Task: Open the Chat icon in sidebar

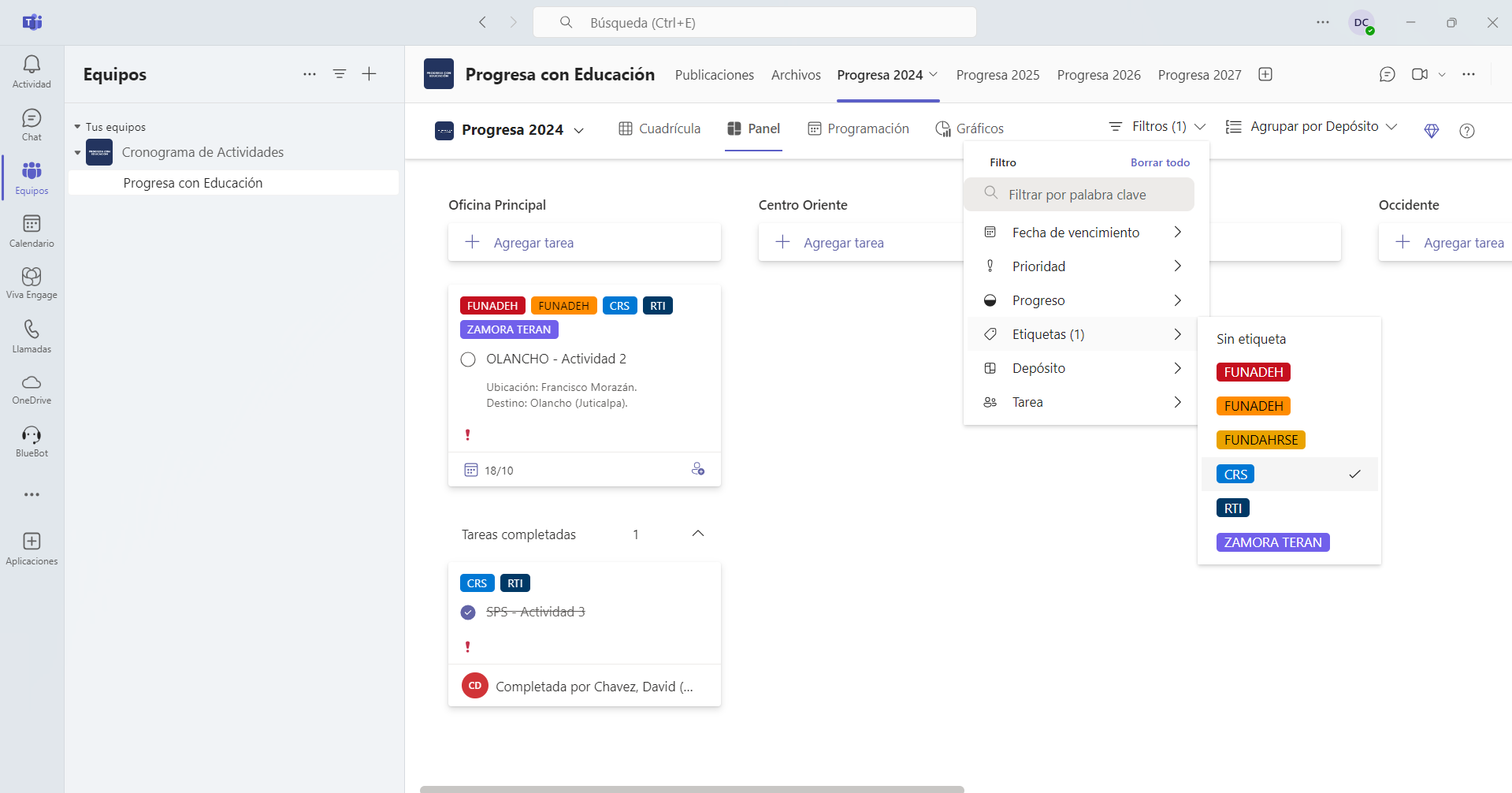Action: coord(32,125)
